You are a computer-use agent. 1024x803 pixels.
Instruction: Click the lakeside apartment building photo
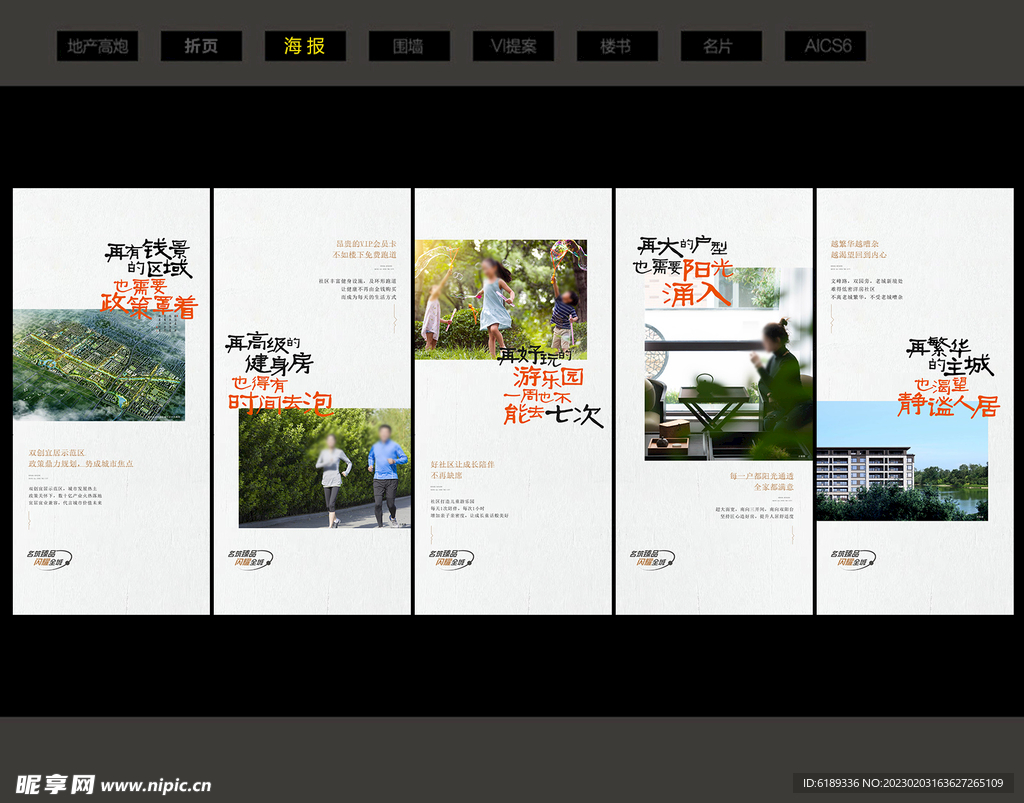pos(901,460)
